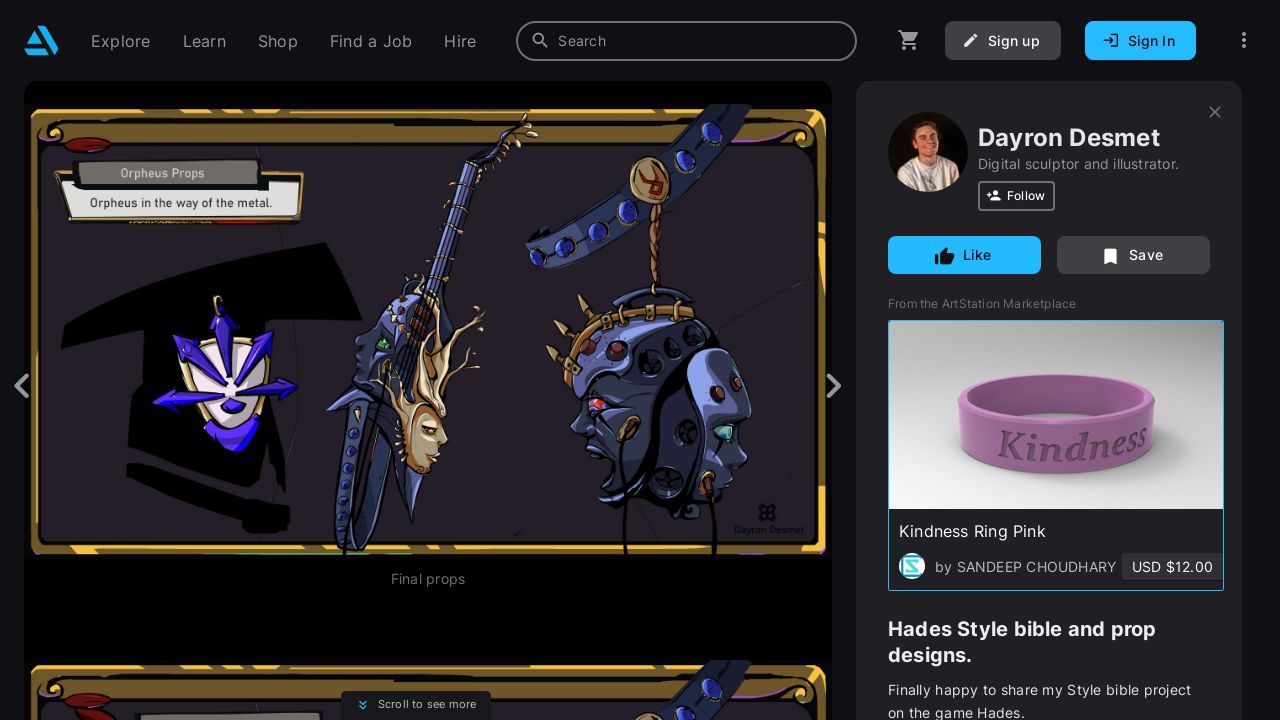The height and width of the screenshot is (720, 1280).
Task: Click the Scroll to see more expander
Action: click(x=416, y=704)
